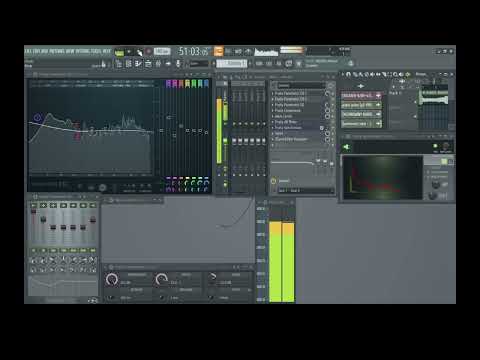The height and width of the screenshot is (360, 480).
Task: Click the orange icon beside the time display
Action: [218, 51]
